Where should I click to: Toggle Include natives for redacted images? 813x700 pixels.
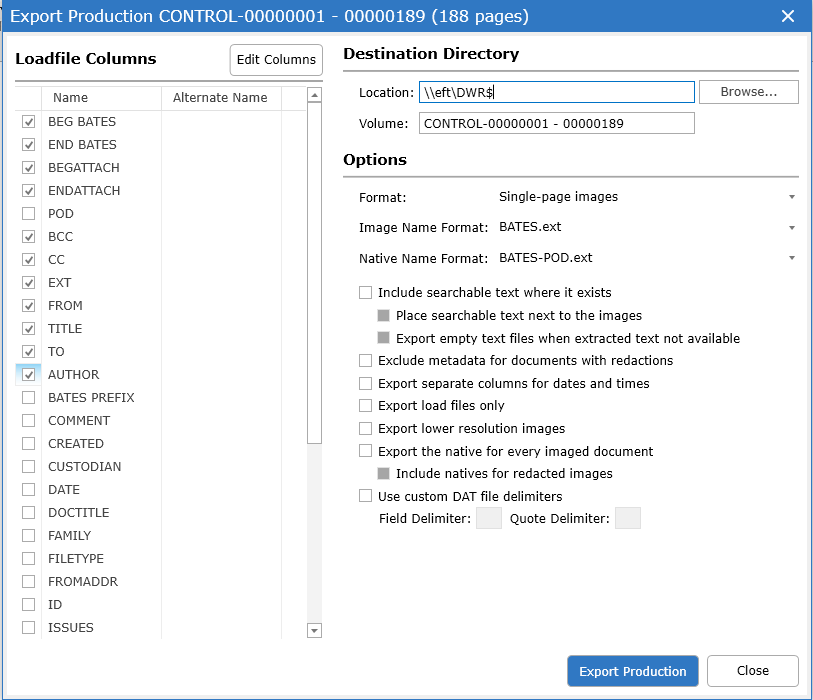pyautogui.click(x=384, y=473)
